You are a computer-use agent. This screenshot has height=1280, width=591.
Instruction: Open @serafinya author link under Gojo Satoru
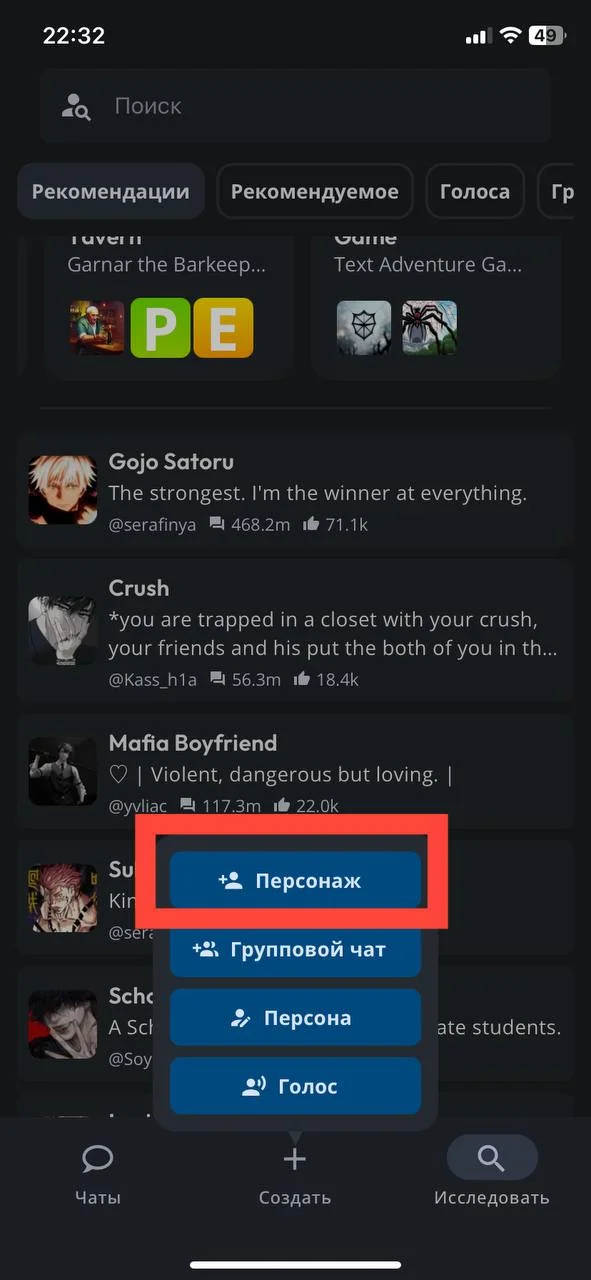152,524
